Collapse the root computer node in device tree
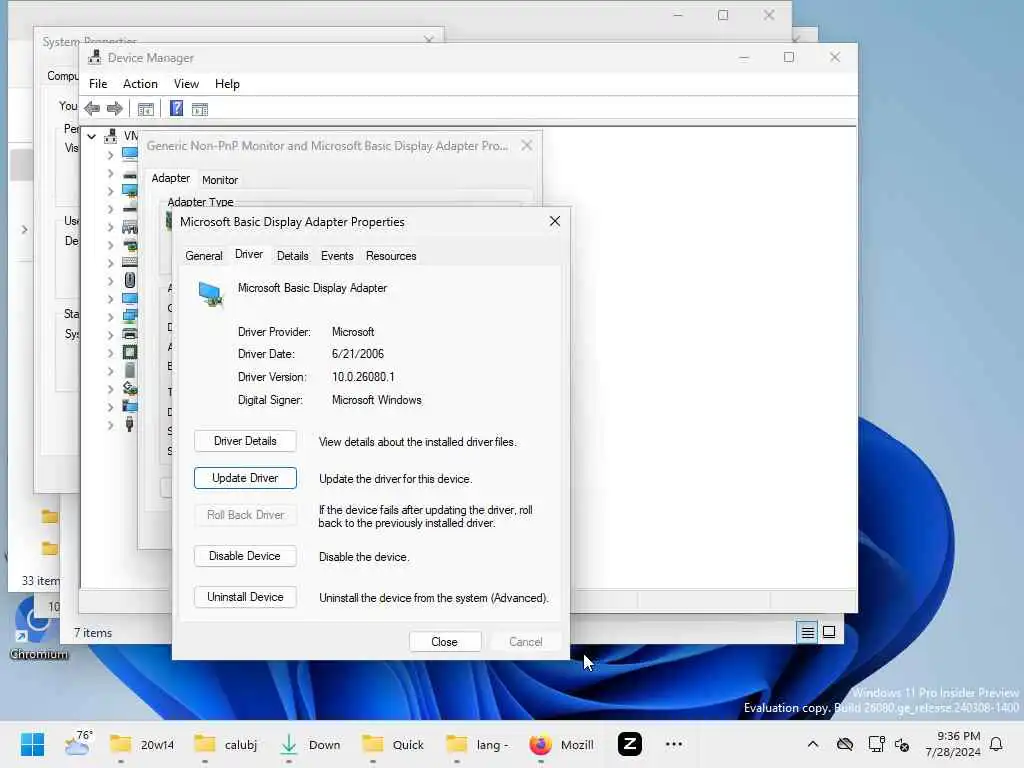The width and height of the screenshot is (1024, 768). coord(92,136)
